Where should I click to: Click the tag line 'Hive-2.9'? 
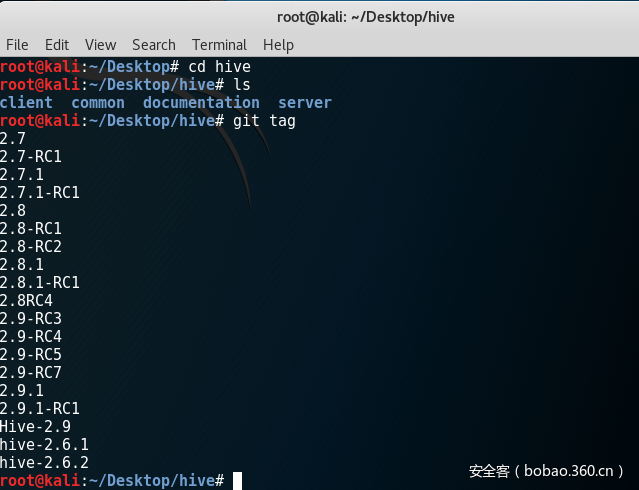pos(35,426)
